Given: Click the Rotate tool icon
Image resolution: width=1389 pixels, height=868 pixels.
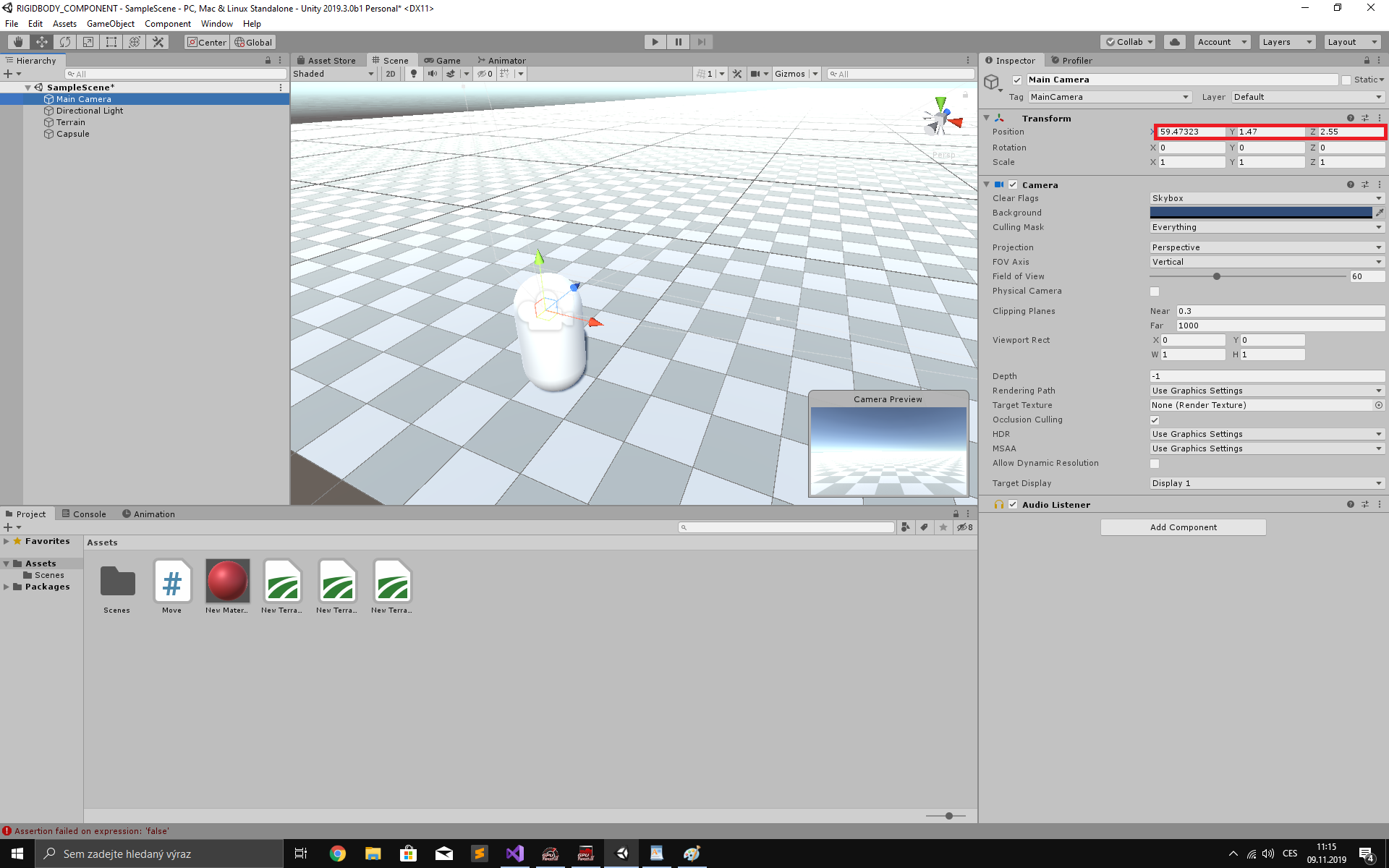Looking at the screenshot, I should pyautogui.click(x=64, y=41).
